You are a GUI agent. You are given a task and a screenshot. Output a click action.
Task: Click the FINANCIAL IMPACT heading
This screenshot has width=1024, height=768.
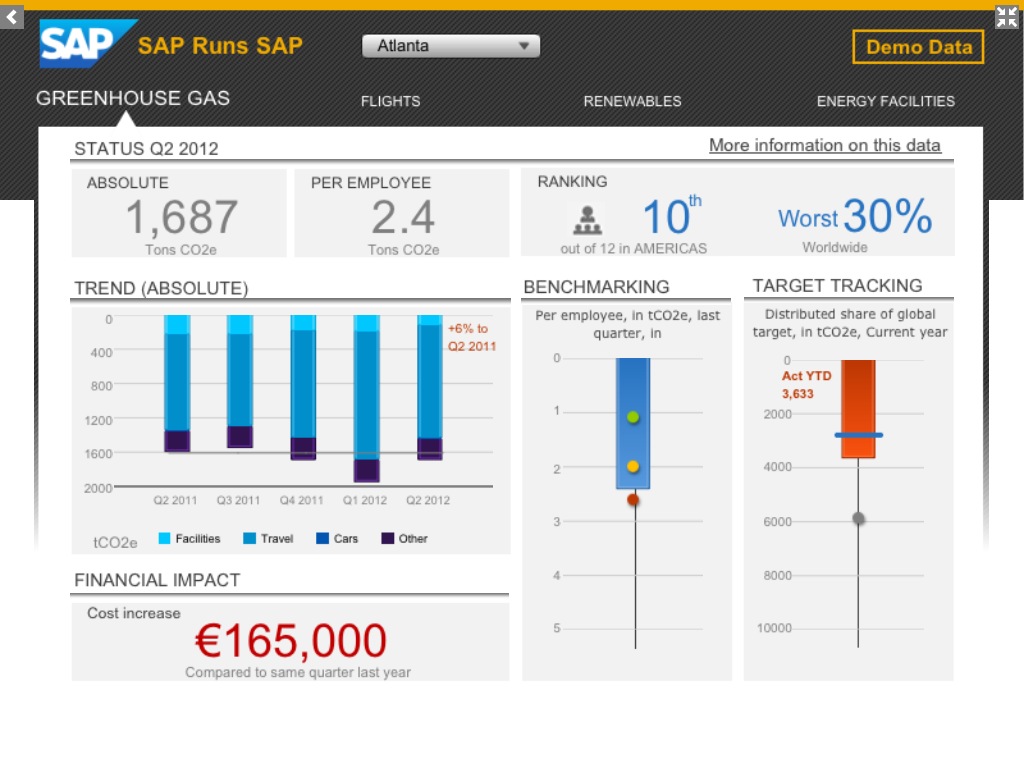(157, 580)
